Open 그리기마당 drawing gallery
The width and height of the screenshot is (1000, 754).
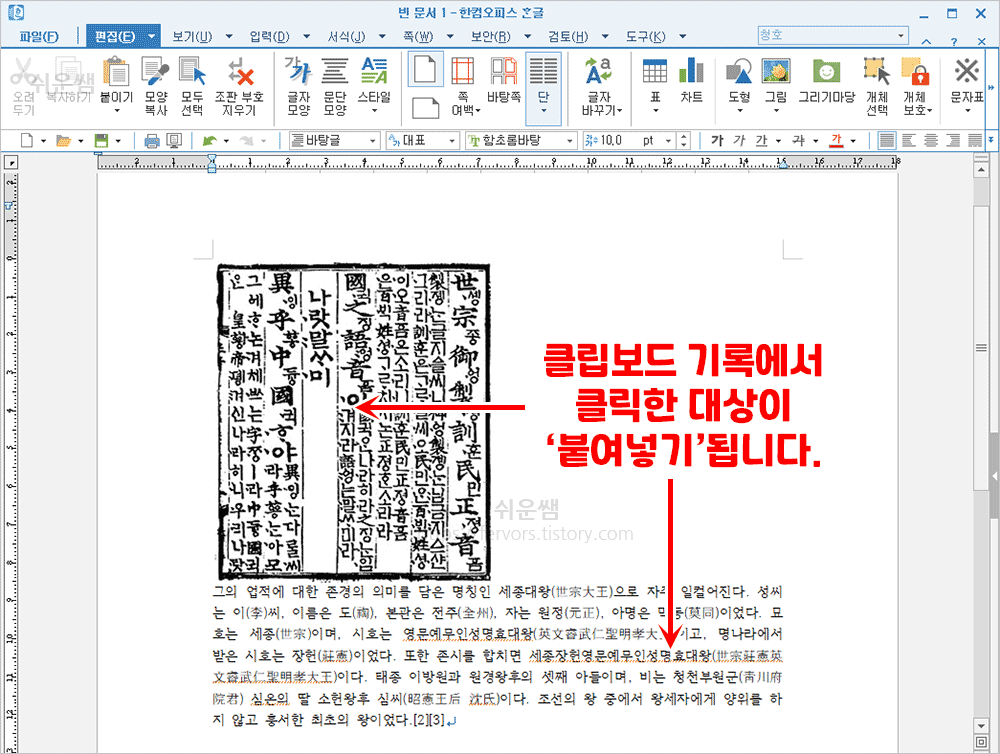click(827, 80)
